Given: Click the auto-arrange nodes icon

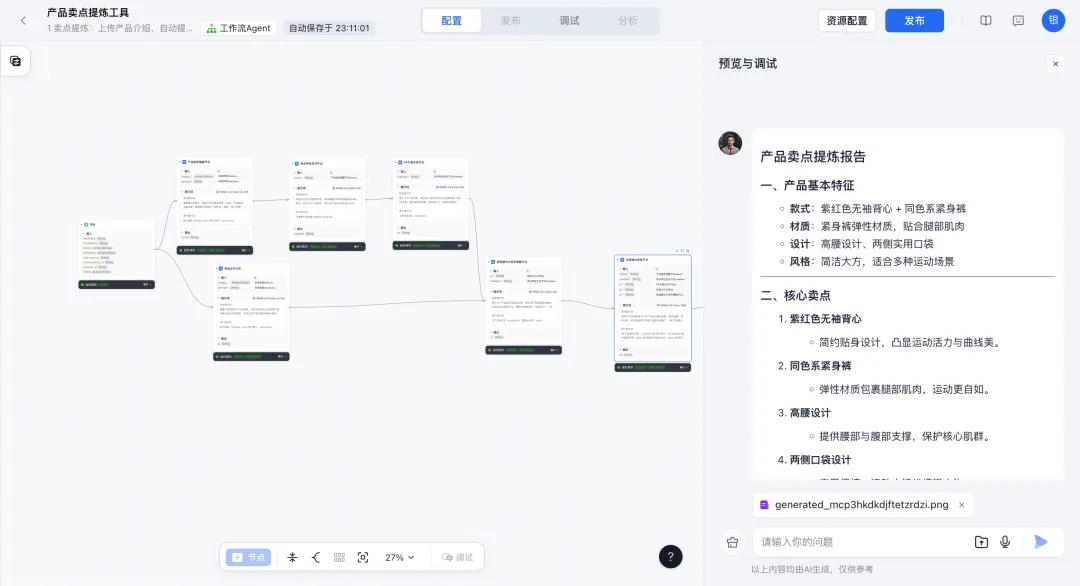Looking at the screenshot, I should point(292,557).
